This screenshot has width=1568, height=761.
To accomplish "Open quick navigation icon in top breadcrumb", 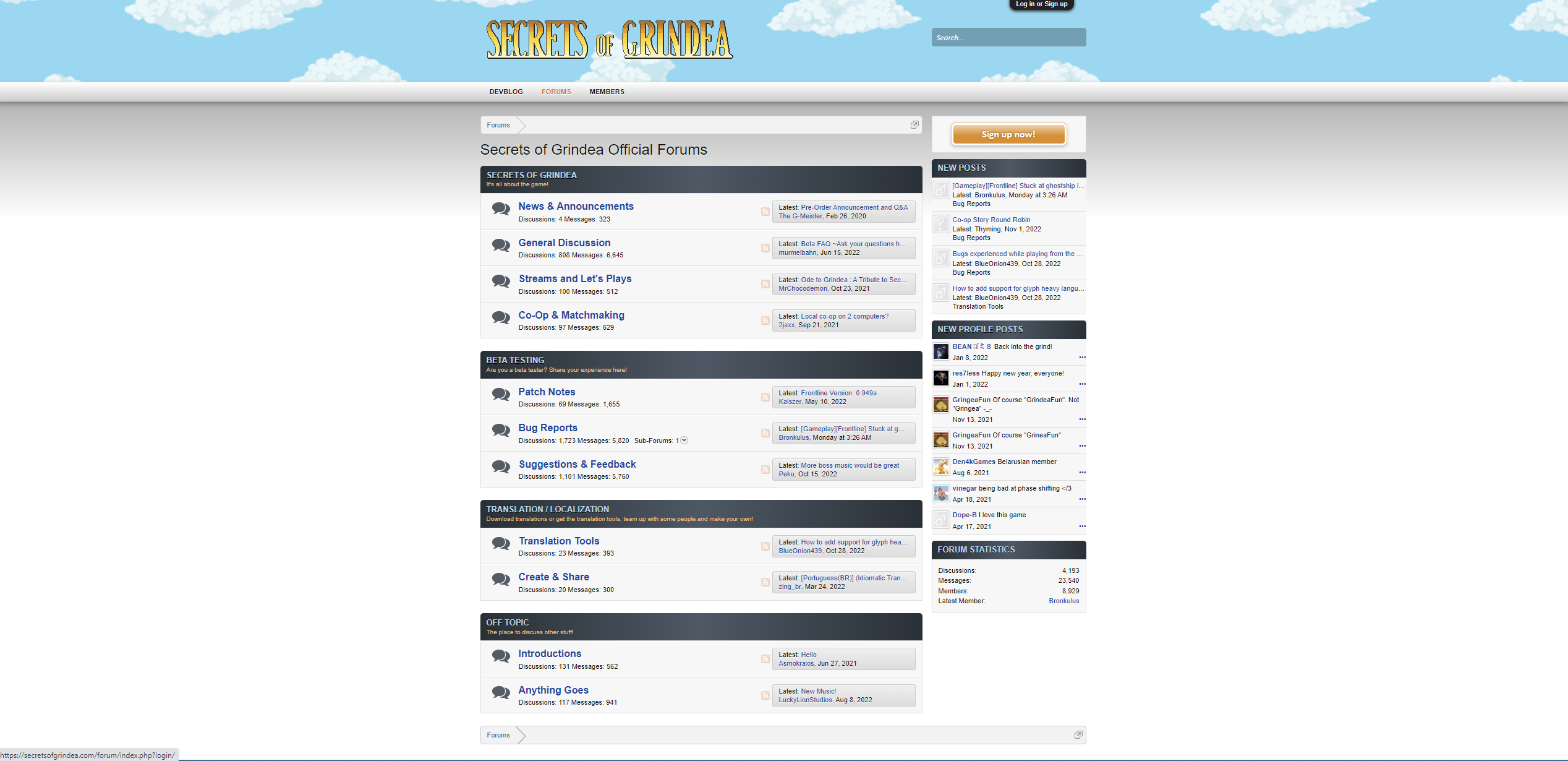I will 914,125.
